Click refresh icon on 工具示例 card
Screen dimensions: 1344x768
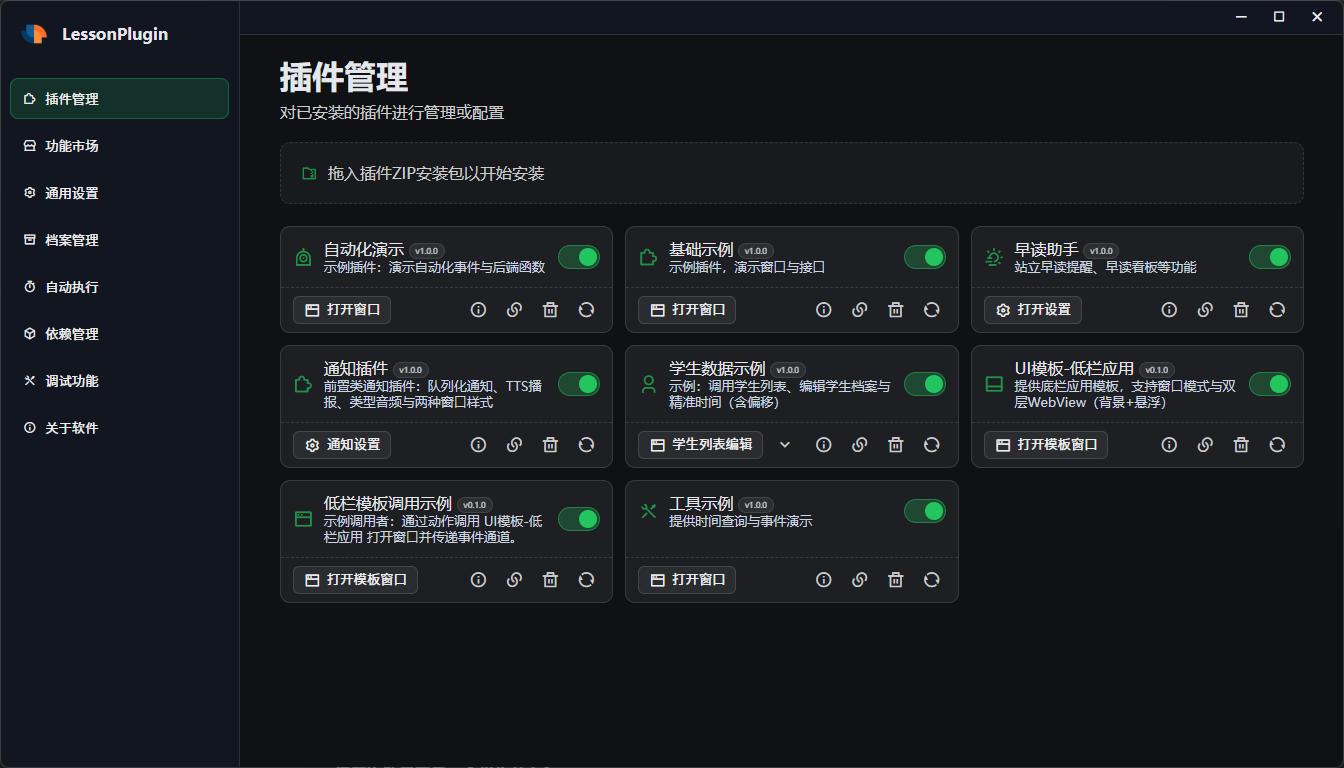932,580
